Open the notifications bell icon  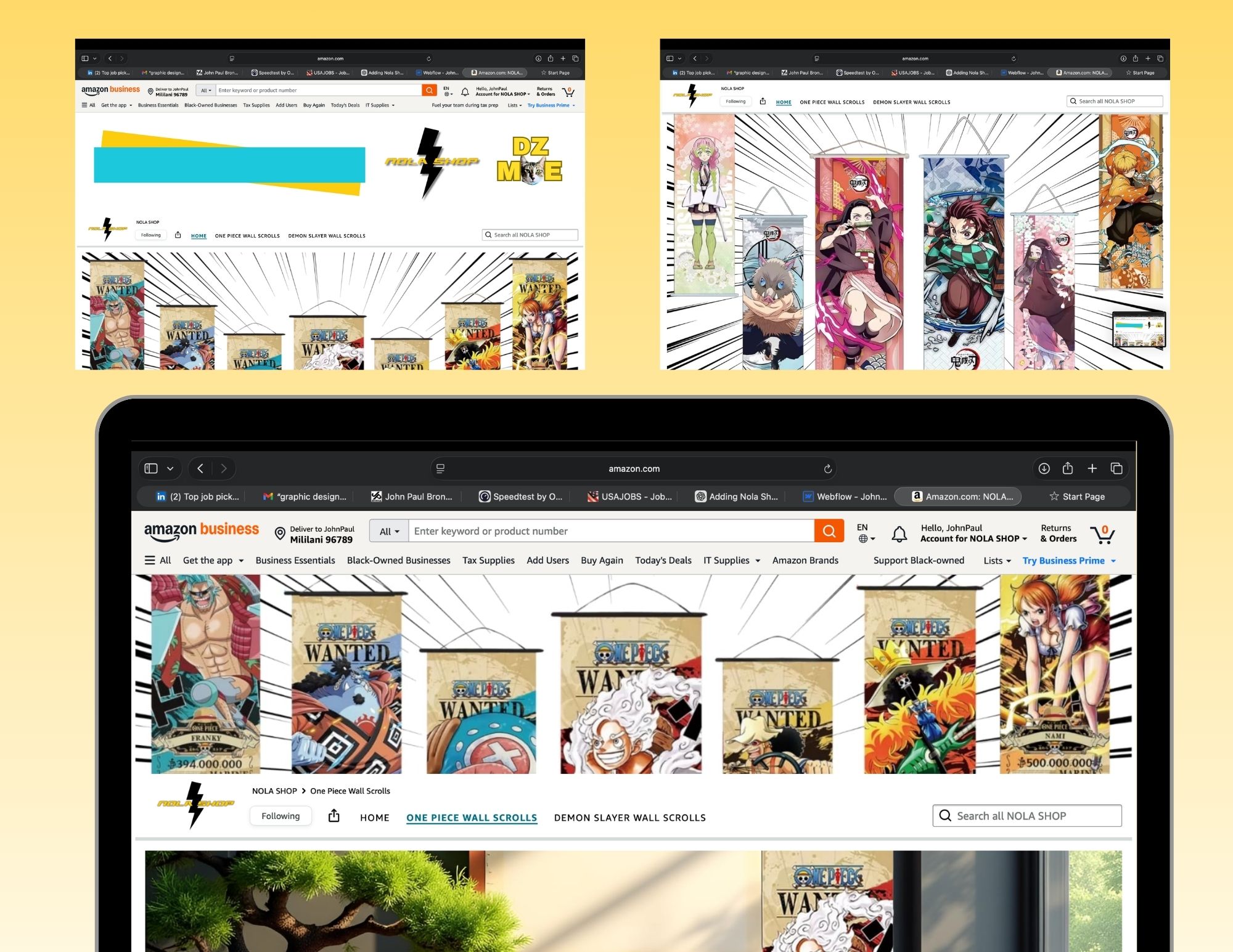(899, 534)
